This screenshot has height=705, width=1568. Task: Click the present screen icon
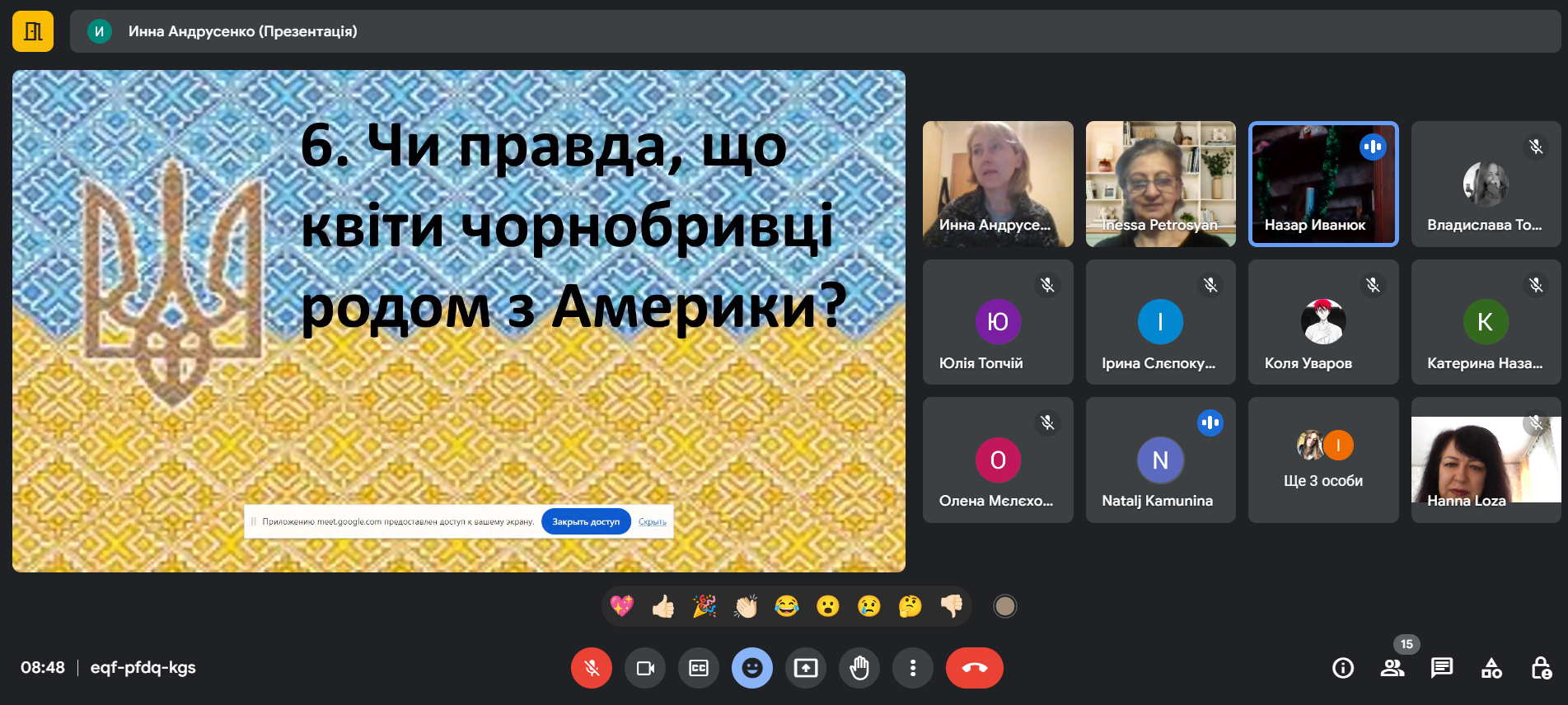[x=806, y=668]
